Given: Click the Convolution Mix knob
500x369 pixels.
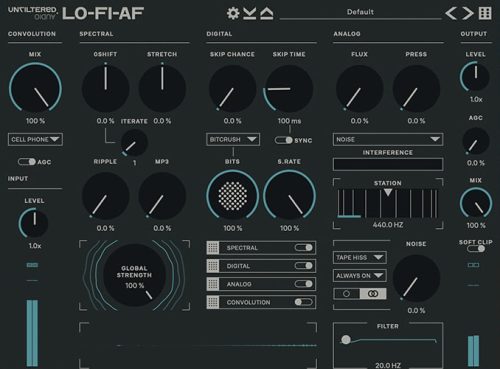Looking at the screenshot, I should 35,89.
